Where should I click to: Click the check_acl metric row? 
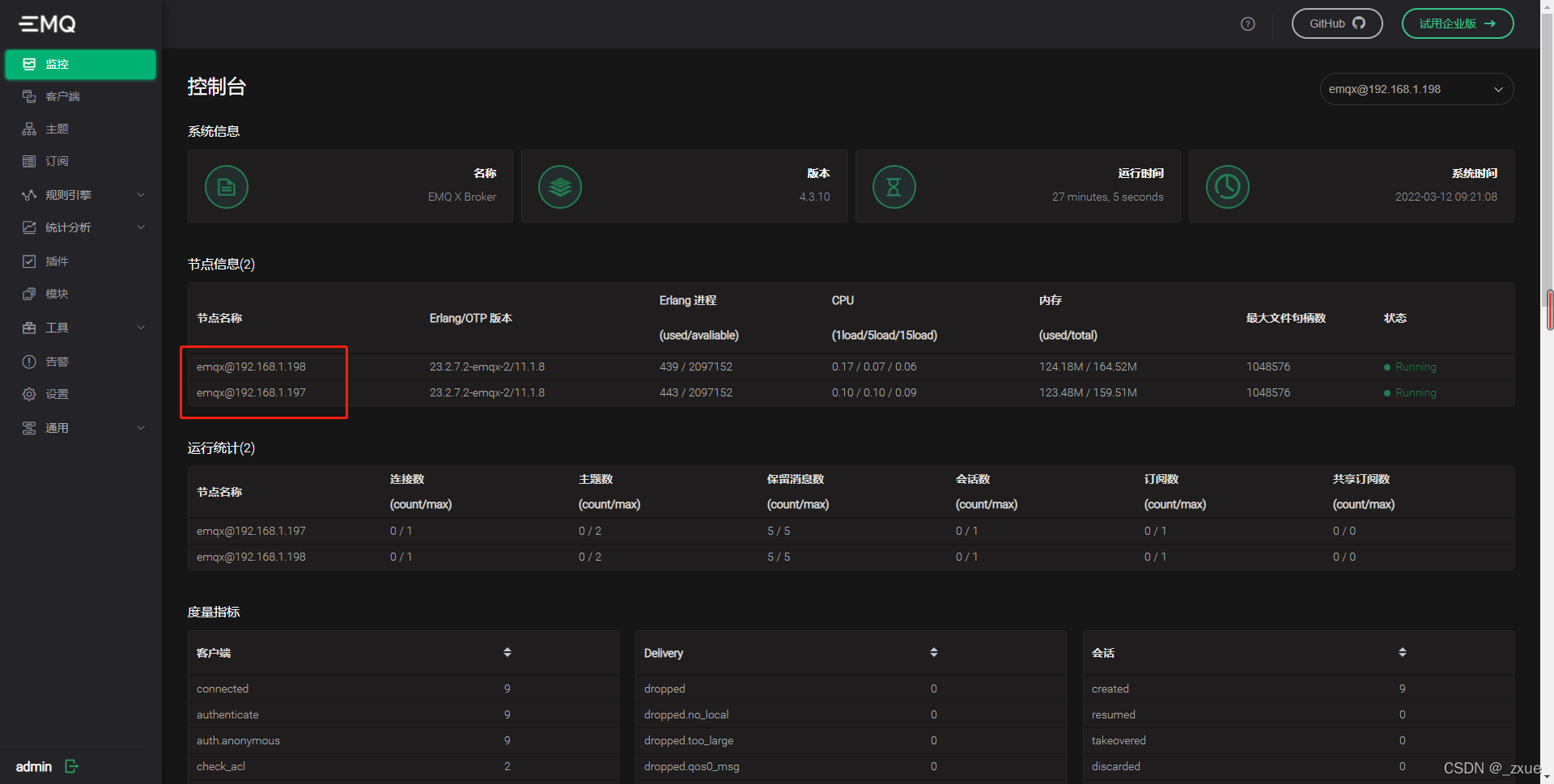(403, 766)
